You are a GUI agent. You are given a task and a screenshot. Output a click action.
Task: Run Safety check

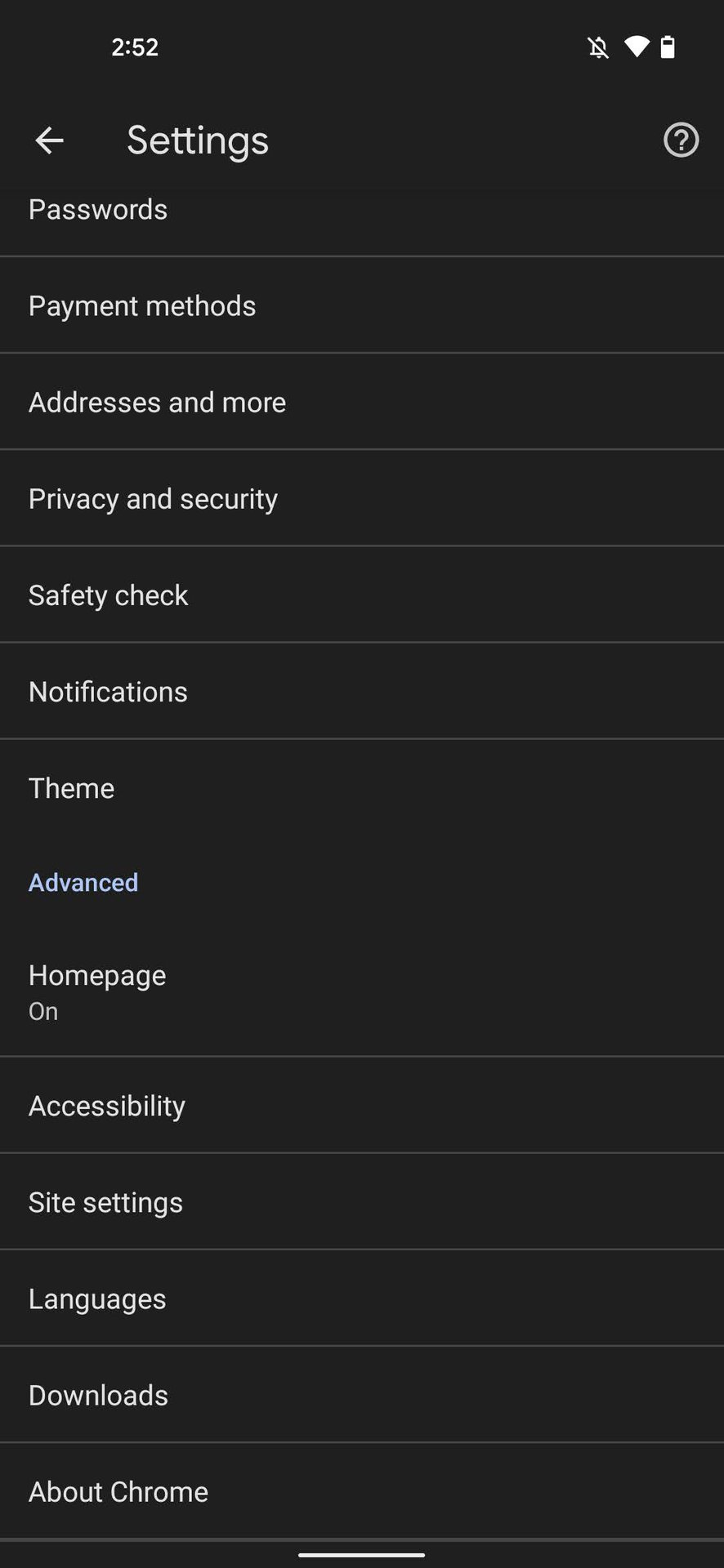108,595
